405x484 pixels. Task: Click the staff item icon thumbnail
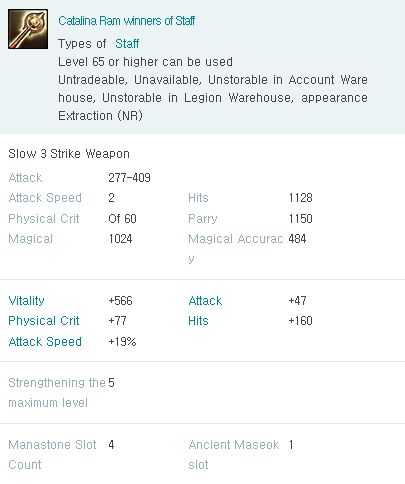(28, 29)
